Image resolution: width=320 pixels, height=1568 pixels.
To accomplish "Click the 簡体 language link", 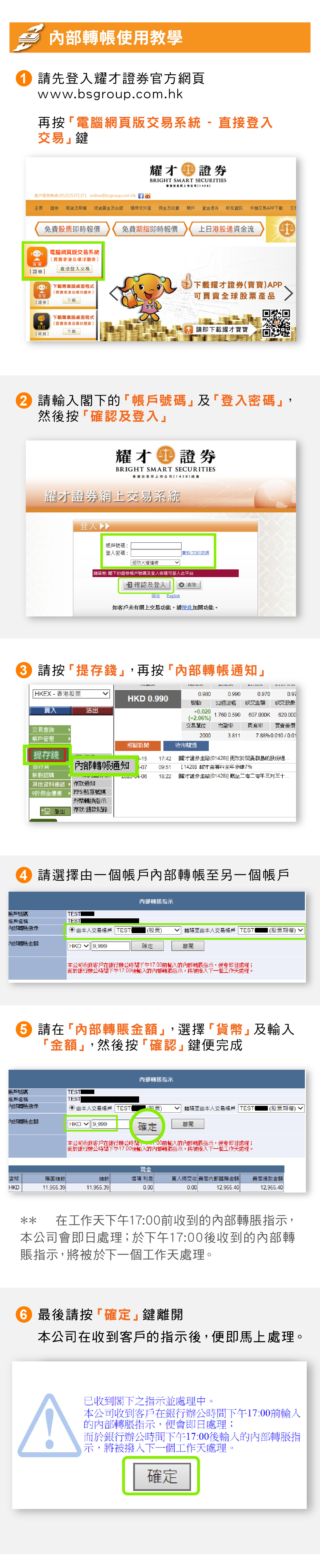I will pyautogui.click(x=155, y=596).
